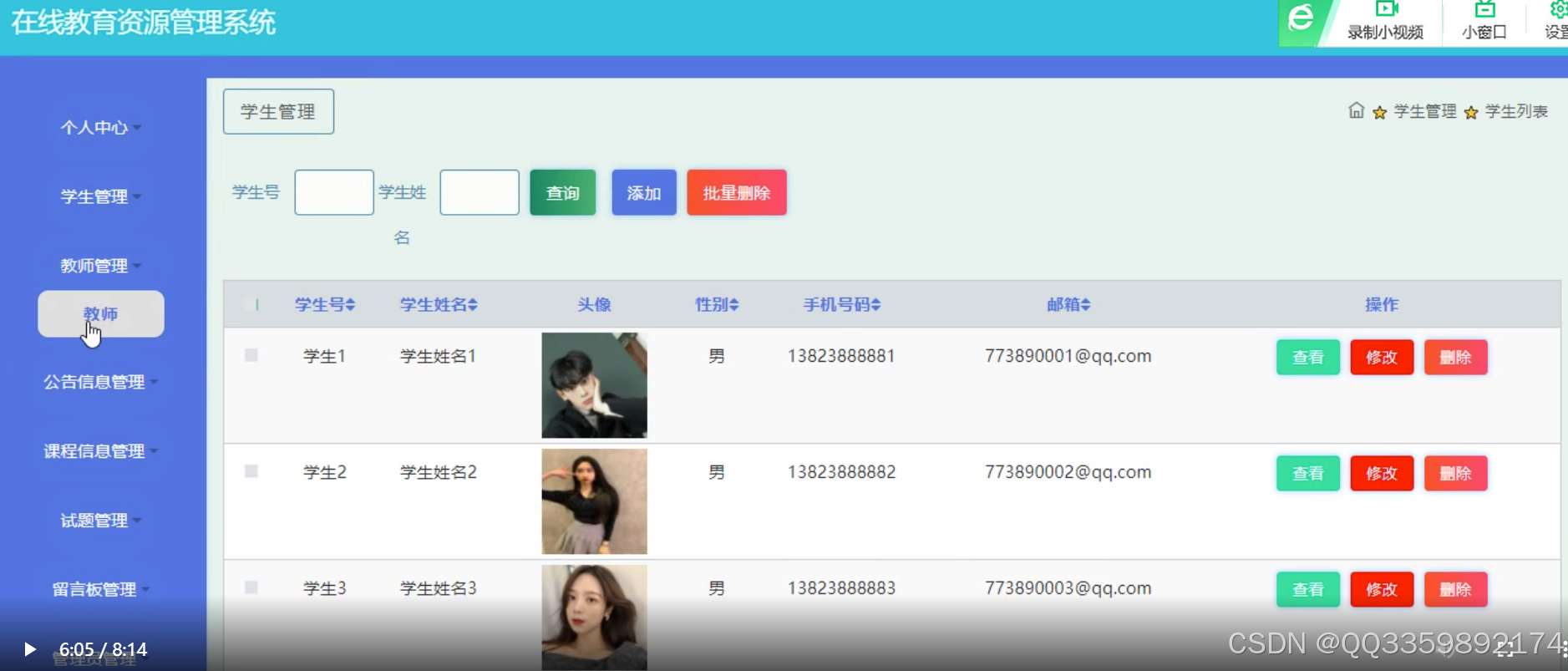
Task: Click the home icon in breadcrumb
Action: point(1356,111)
